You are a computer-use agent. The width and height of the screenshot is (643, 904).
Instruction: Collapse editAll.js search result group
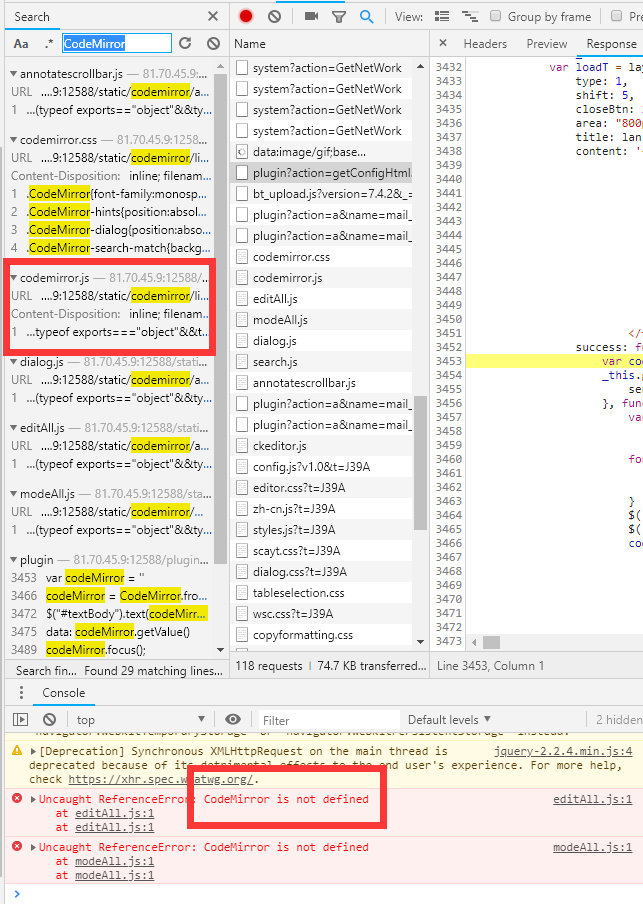click(13, 428)
